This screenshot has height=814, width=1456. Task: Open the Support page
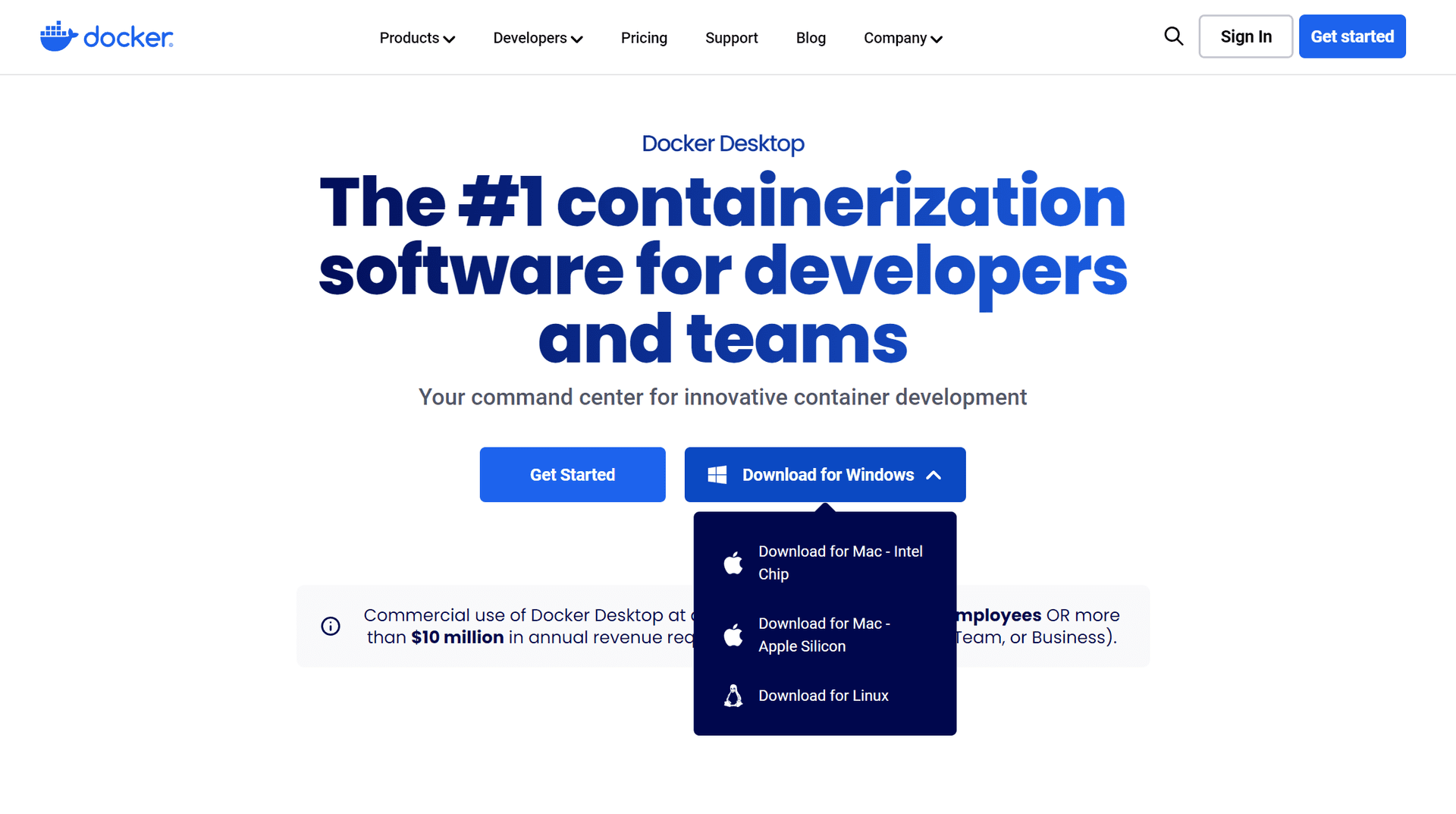tap(731, 38)
